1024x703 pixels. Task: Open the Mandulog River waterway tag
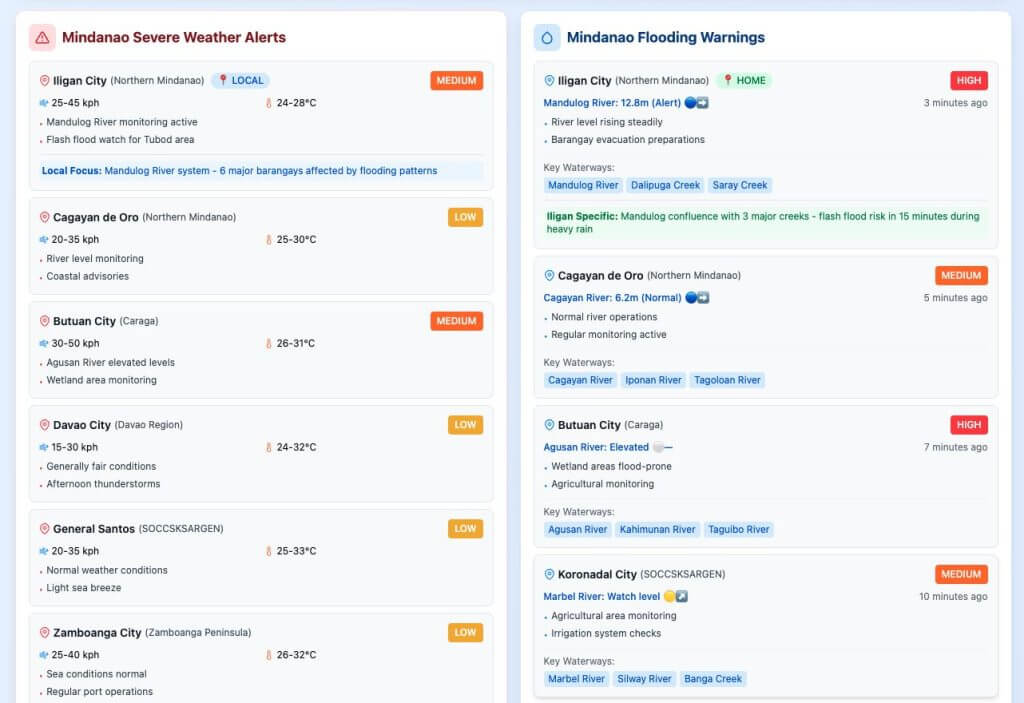click(584, 185)
